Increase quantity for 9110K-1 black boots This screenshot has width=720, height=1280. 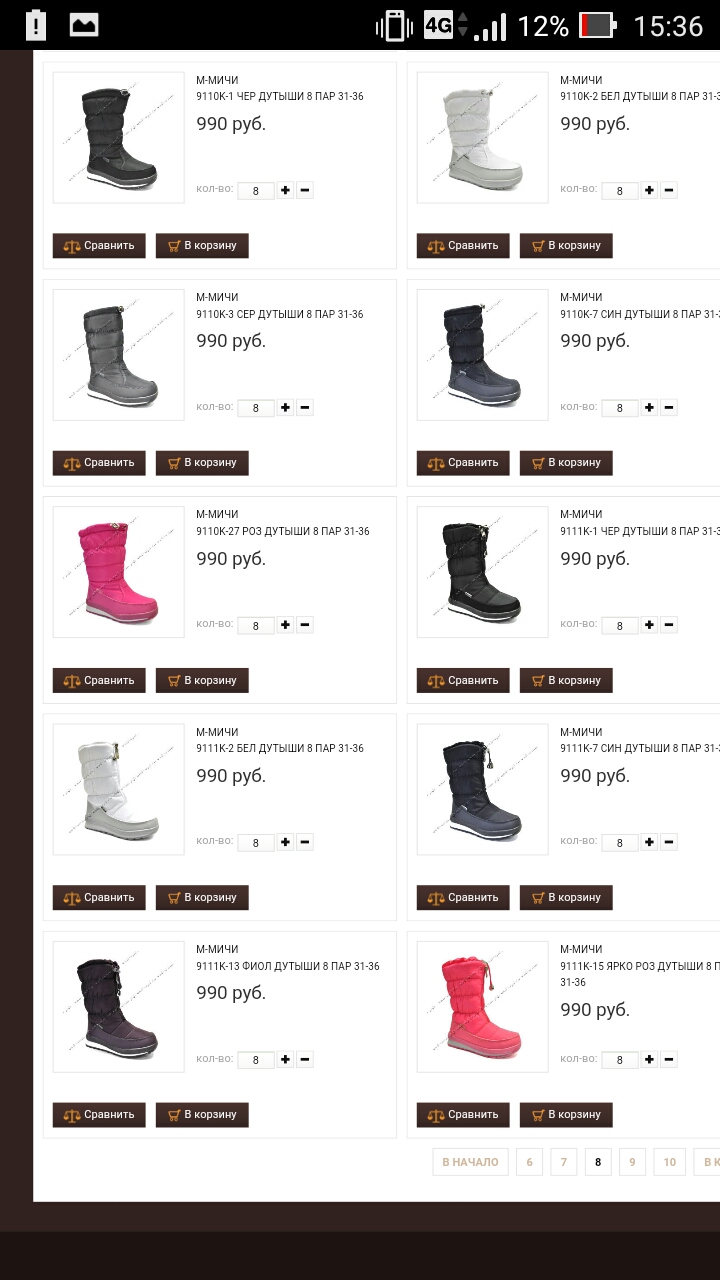pos(285,190)
